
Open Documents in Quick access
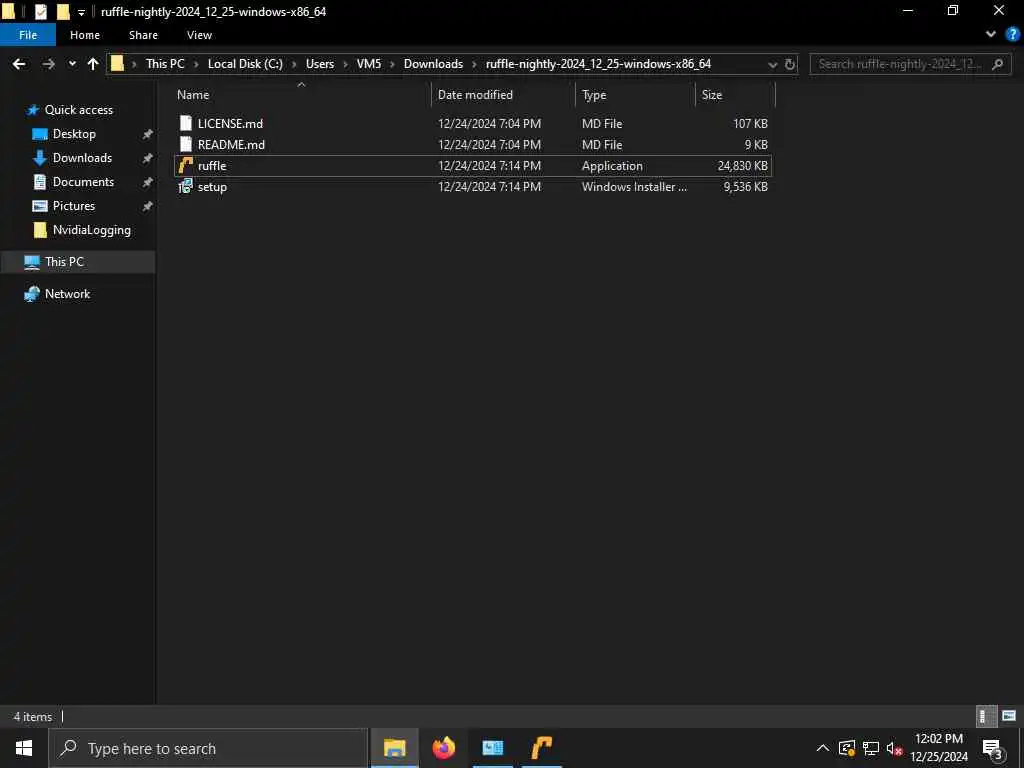(83, 182)
